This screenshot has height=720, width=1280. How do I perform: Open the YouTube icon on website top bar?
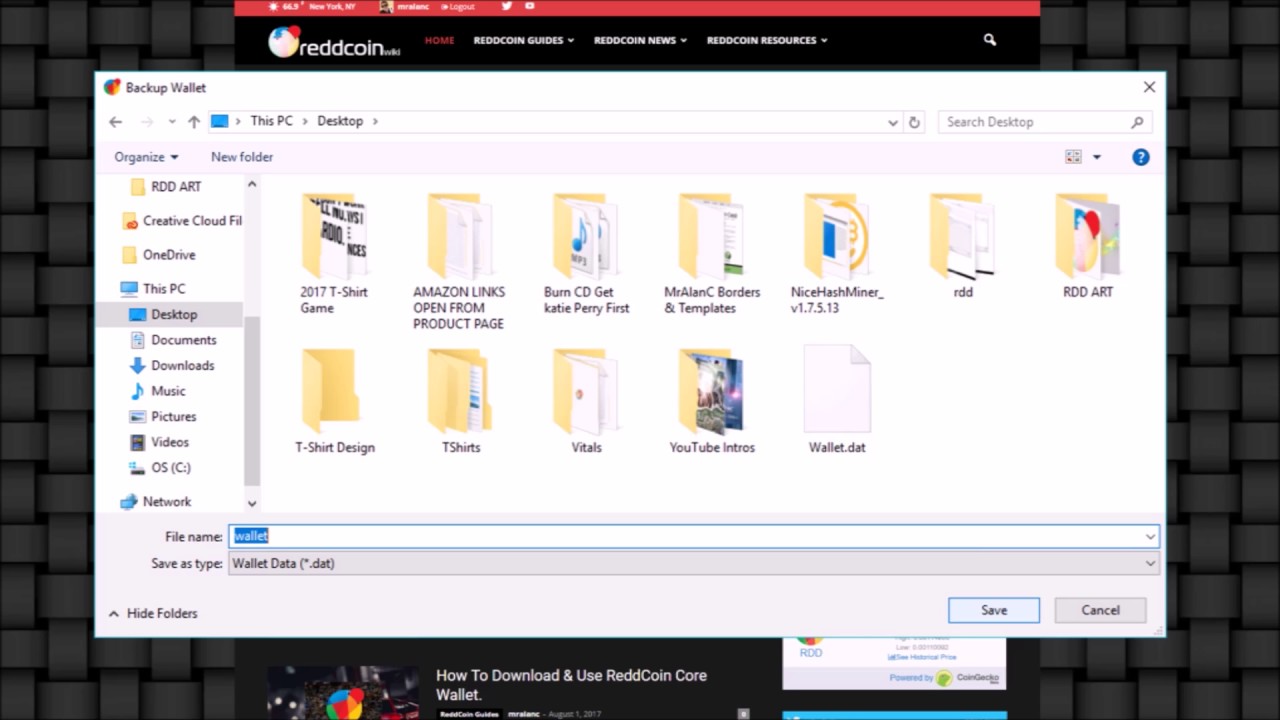coord(529,6)
